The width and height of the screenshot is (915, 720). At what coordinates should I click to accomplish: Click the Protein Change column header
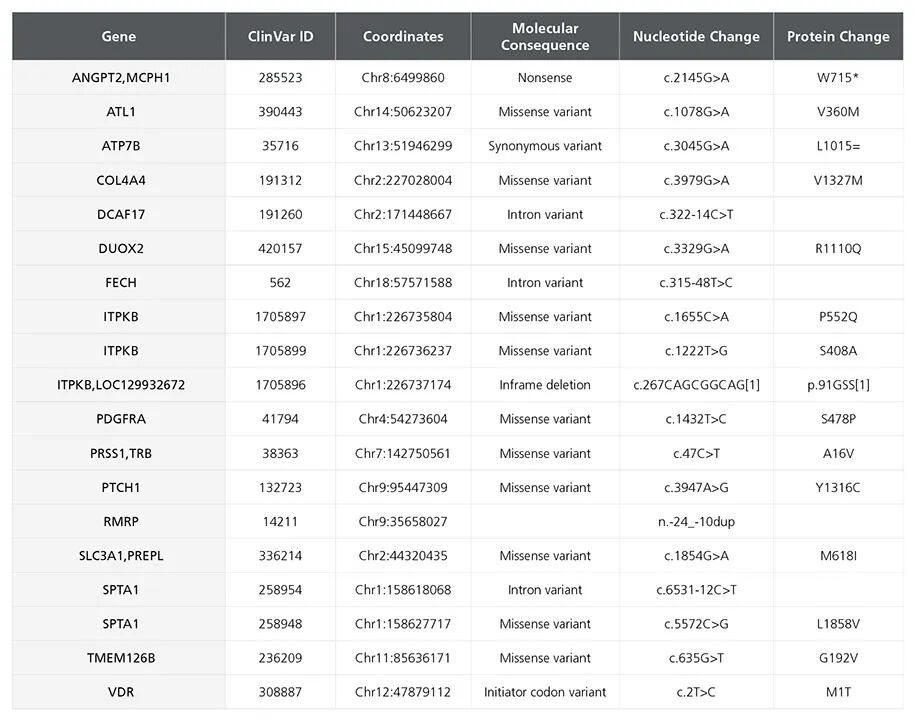[838, 36]
